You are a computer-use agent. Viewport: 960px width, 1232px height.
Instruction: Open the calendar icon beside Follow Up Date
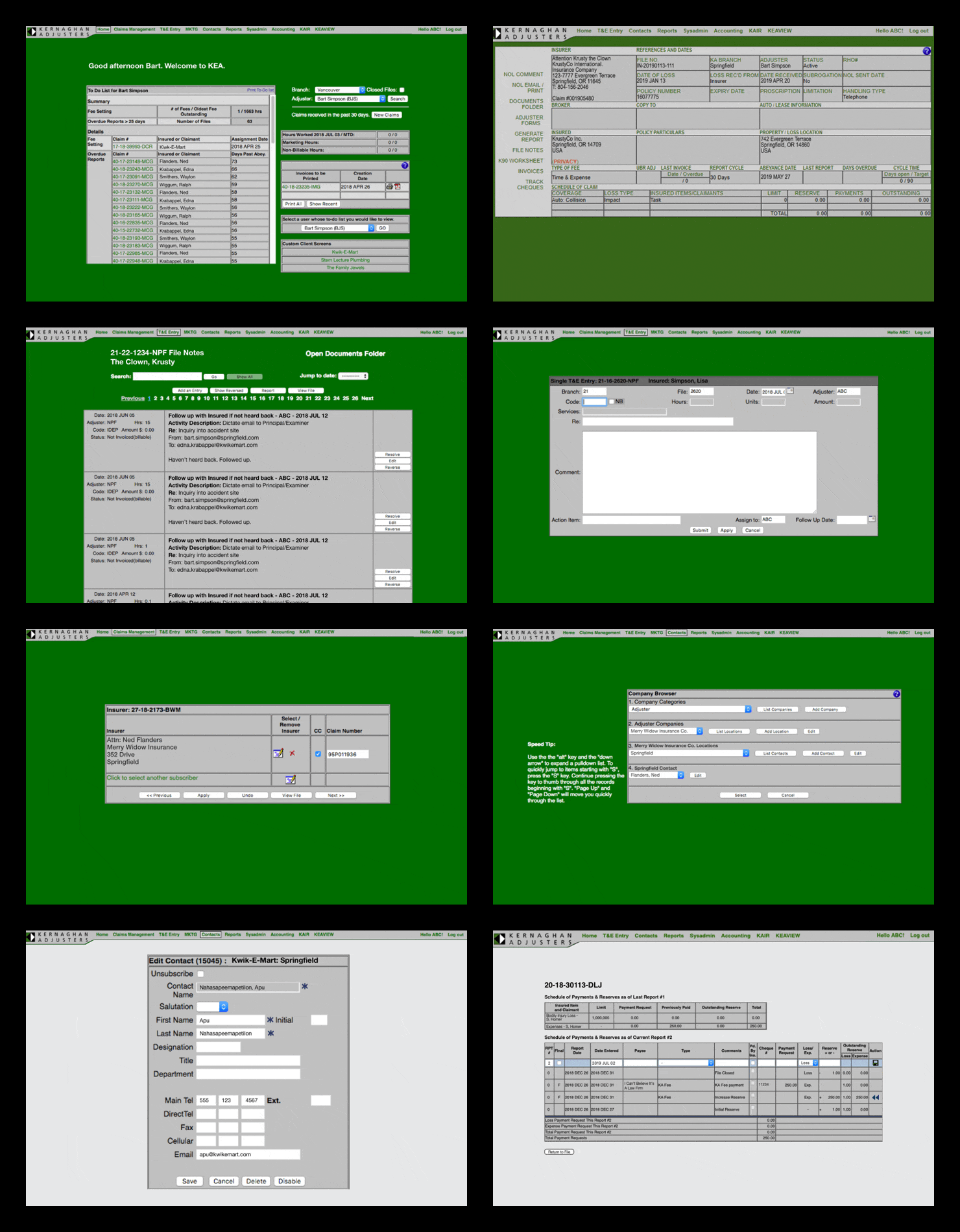(x=872, y=519)
